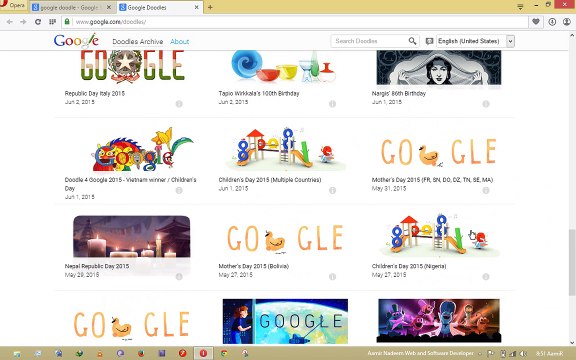
Task: Open the tab menu icon in the title bar
Action: point(520,7)
